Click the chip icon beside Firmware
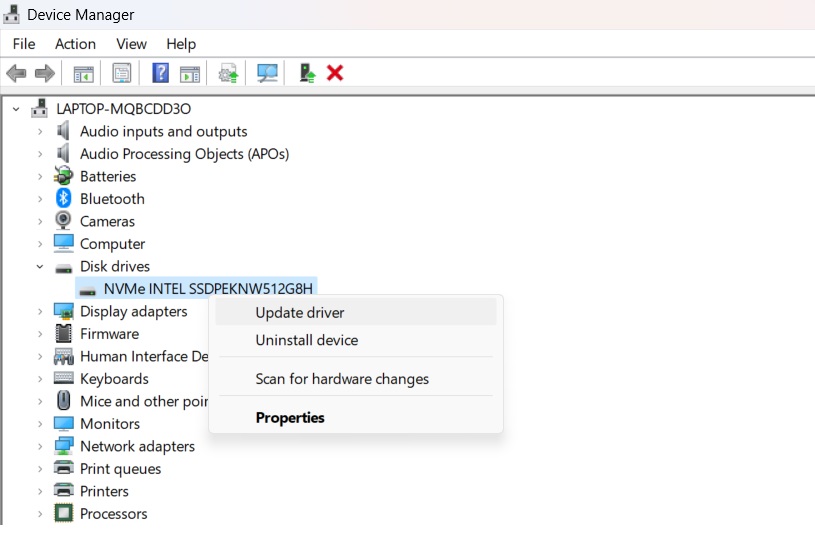 pyautogui.click(x=63, y=333)
